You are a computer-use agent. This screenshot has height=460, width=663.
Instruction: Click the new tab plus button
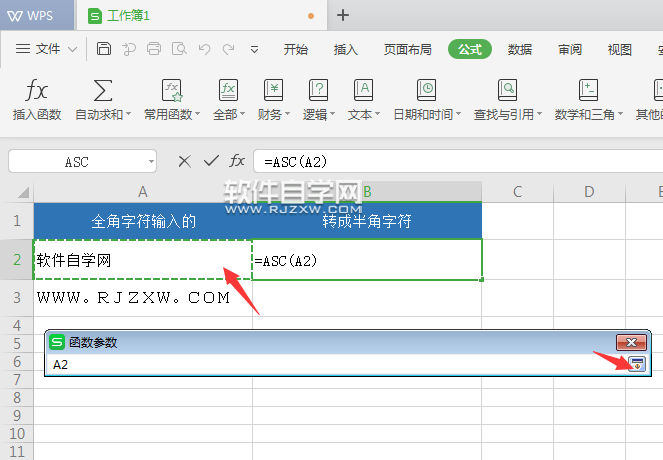pos(343,15)
